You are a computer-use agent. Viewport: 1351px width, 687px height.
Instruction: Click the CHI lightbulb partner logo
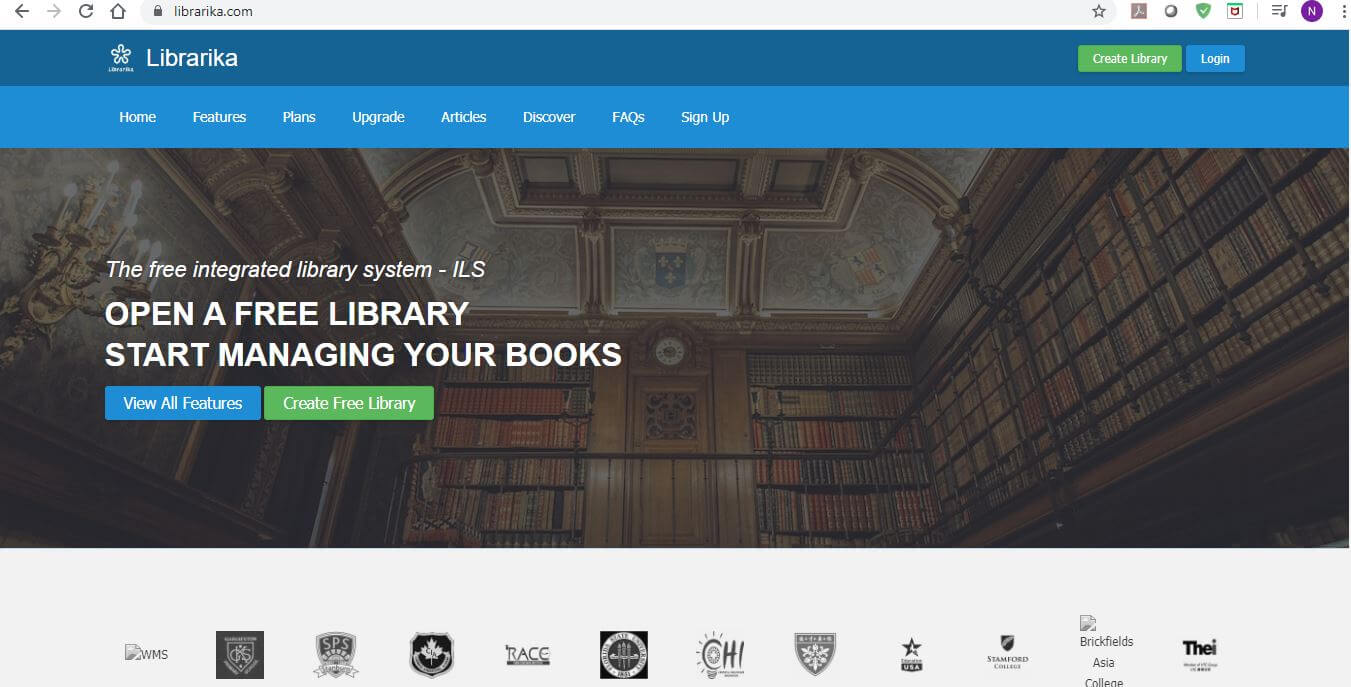click(720, 655)
